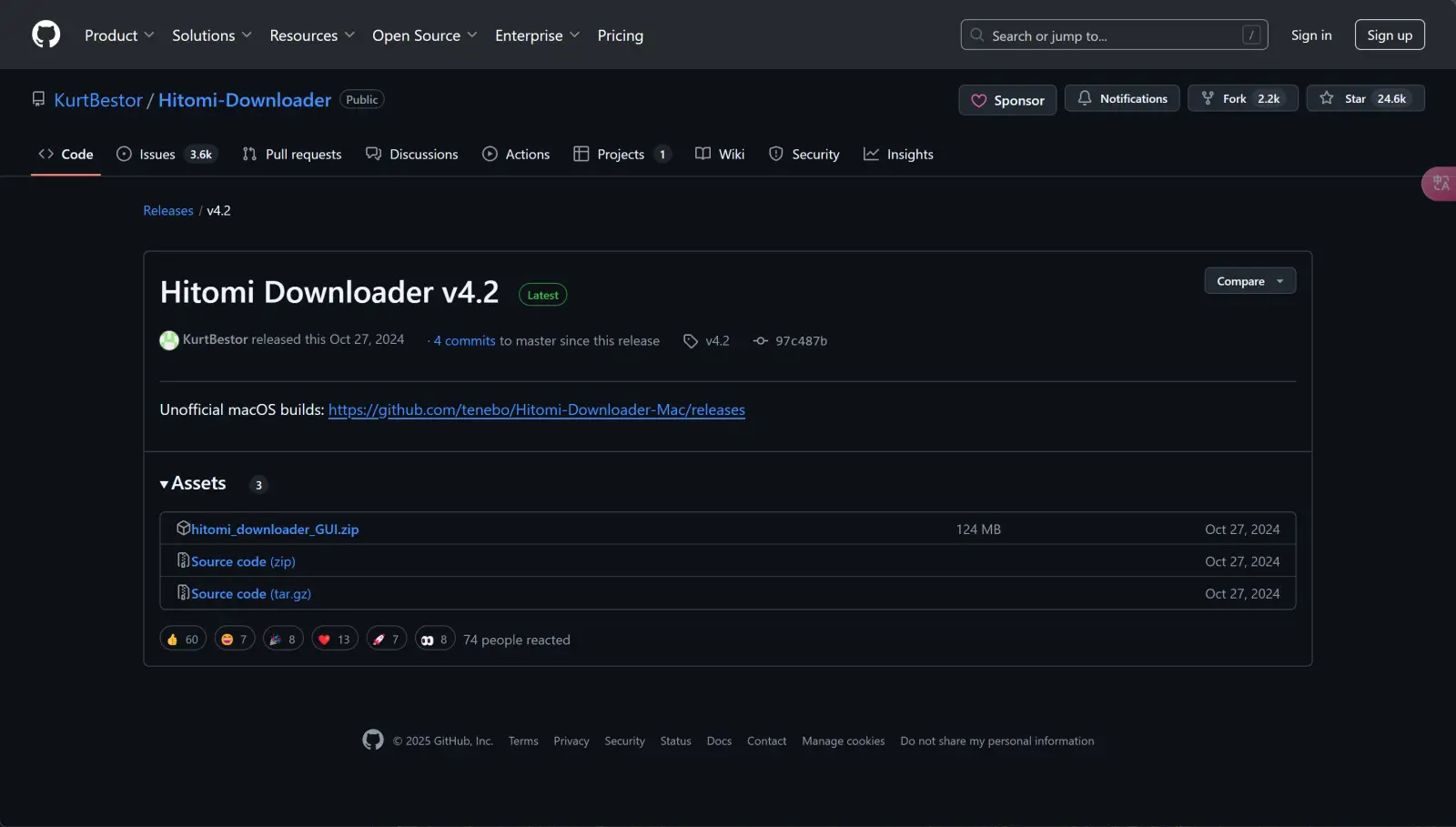Focus the Search or jump to field
Image resolution: width=1456 pixels, height=827 pixels.
tap(1114, 35)
